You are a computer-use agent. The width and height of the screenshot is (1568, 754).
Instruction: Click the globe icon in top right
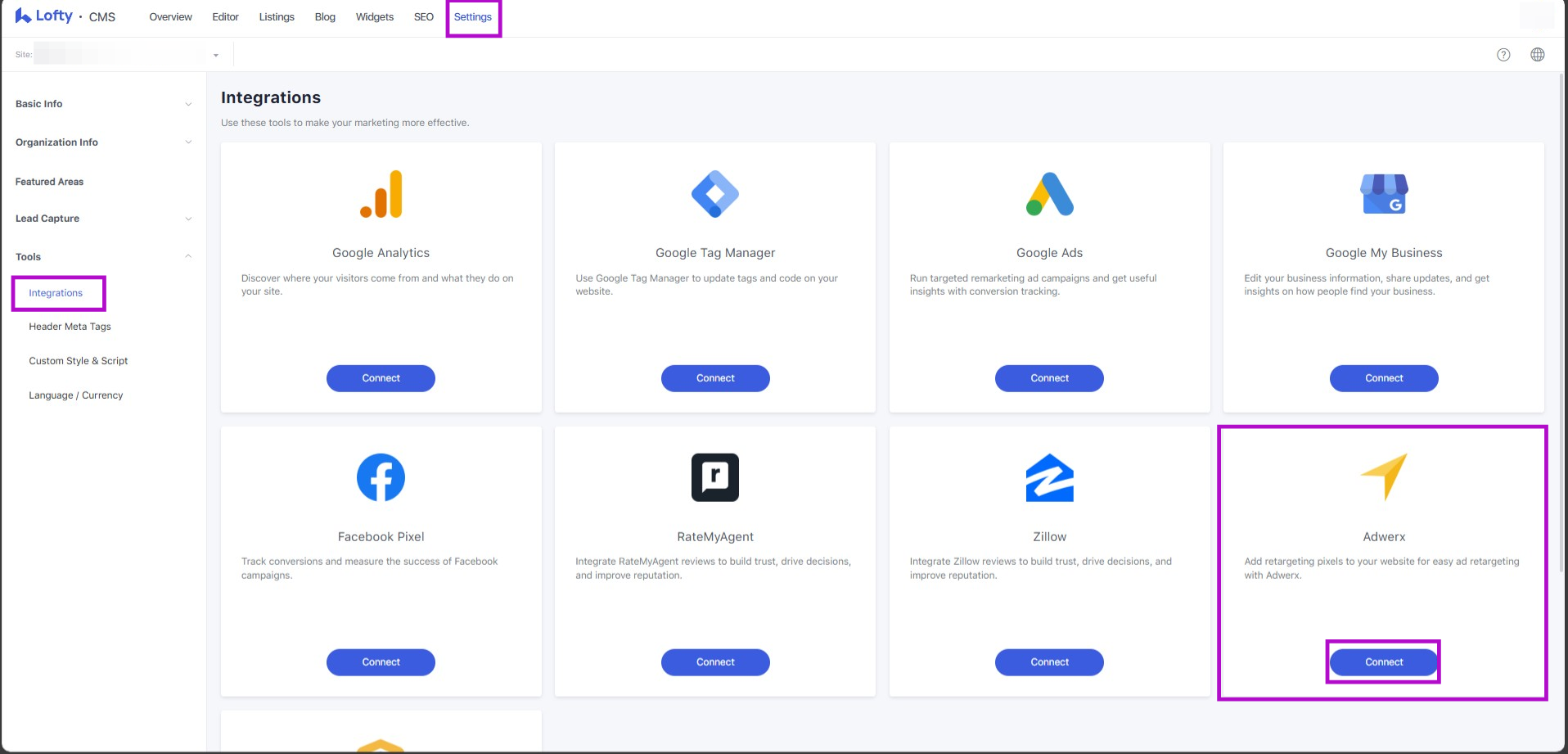1538,55
